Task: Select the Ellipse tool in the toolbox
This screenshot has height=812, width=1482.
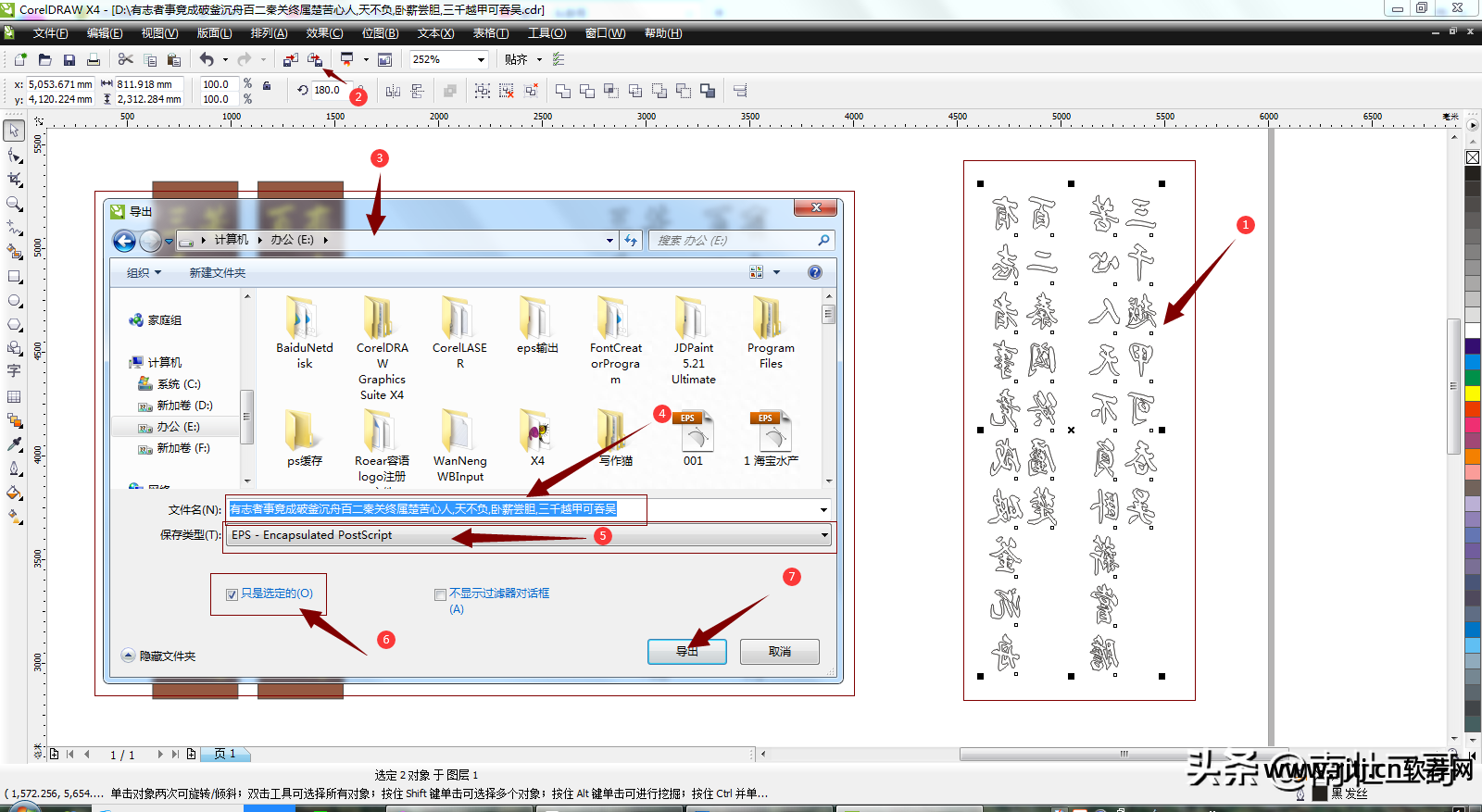Action: coord(14,301)
